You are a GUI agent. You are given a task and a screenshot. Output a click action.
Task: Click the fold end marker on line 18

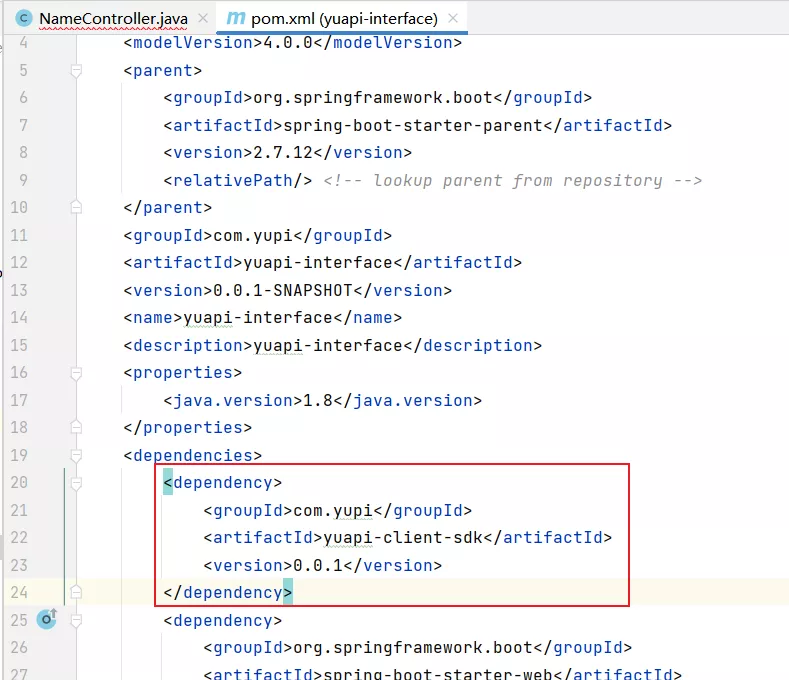point(76,427)
